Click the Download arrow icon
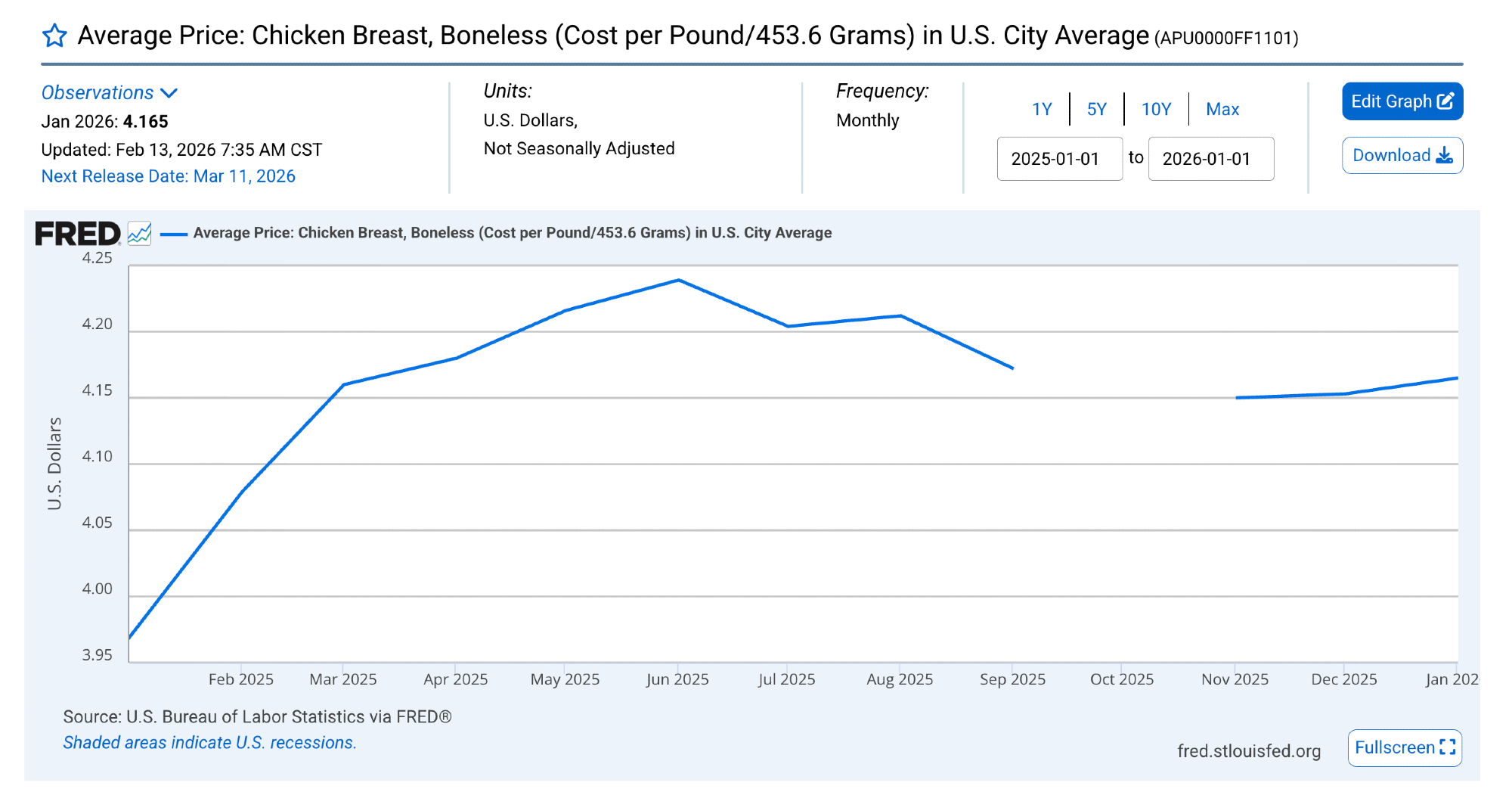Viewport: 1512px width, 792px height. [1444, 155]
